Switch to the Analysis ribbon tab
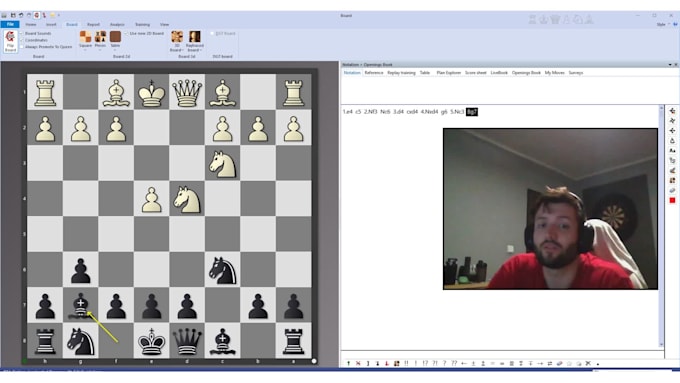 117,25
